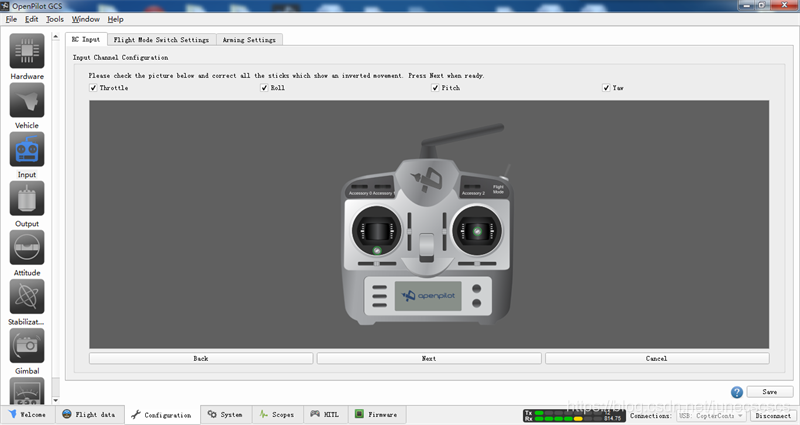Go to the Scopes tab
800x425 pixels.
(x=277, y=414)
